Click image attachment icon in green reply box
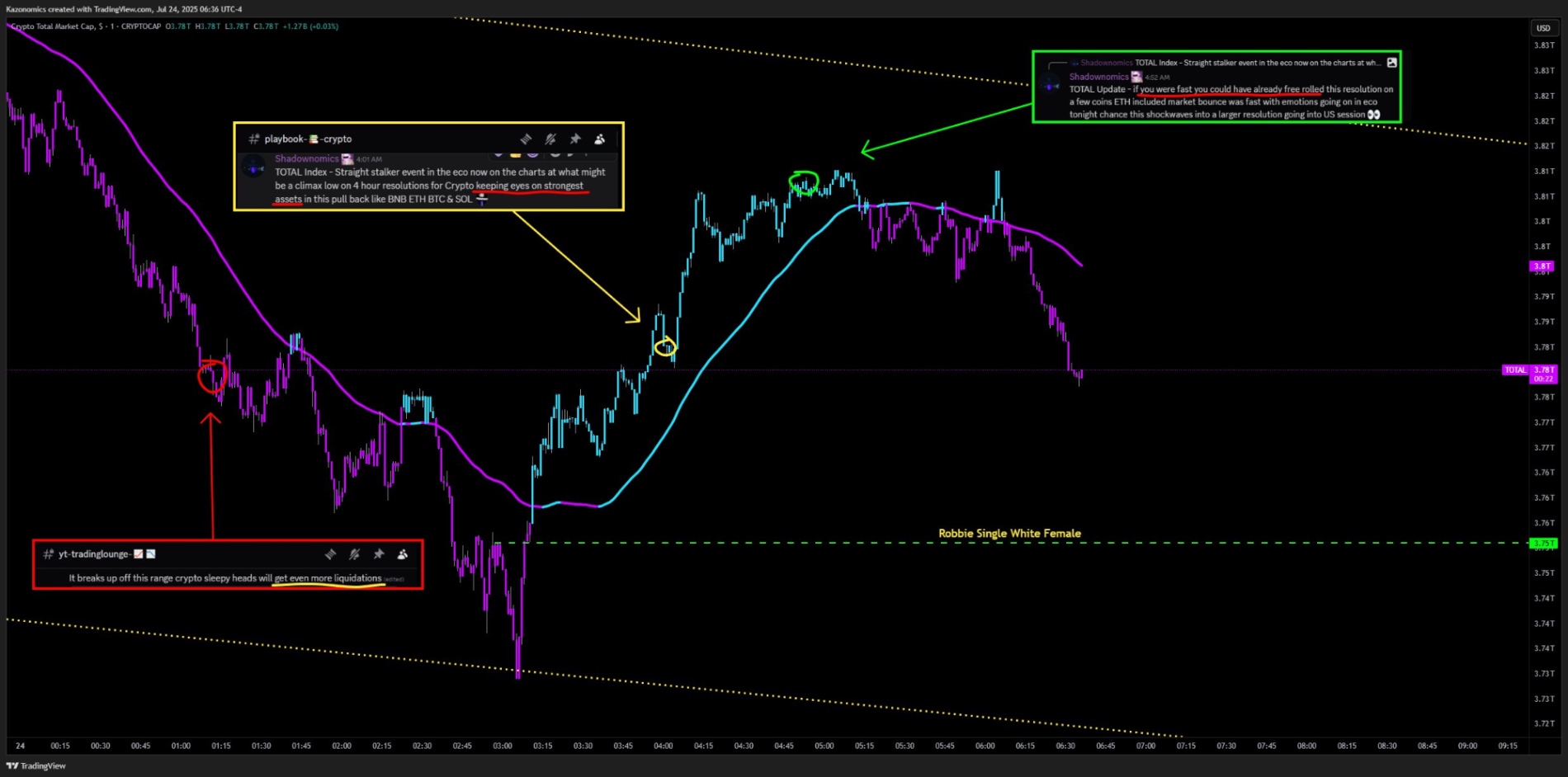Screen dimensions: 1568x777 tap(1391, 63)
